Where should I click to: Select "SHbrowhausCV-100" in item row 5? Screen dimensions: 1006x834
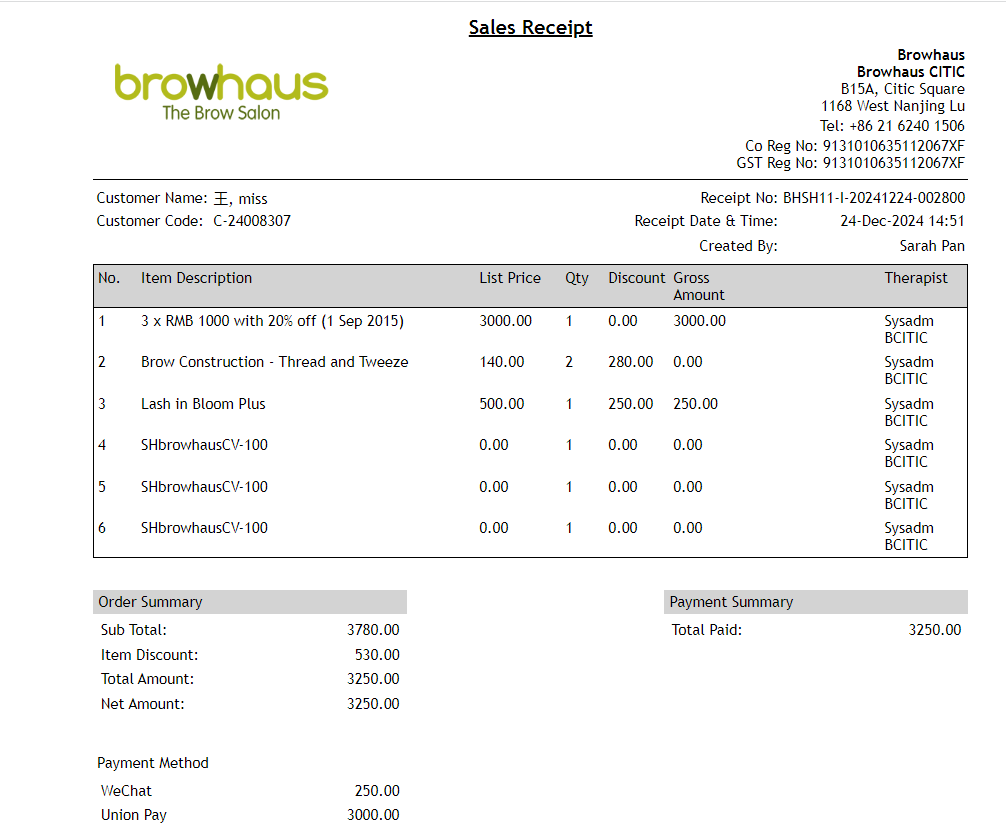pos(204,487)
